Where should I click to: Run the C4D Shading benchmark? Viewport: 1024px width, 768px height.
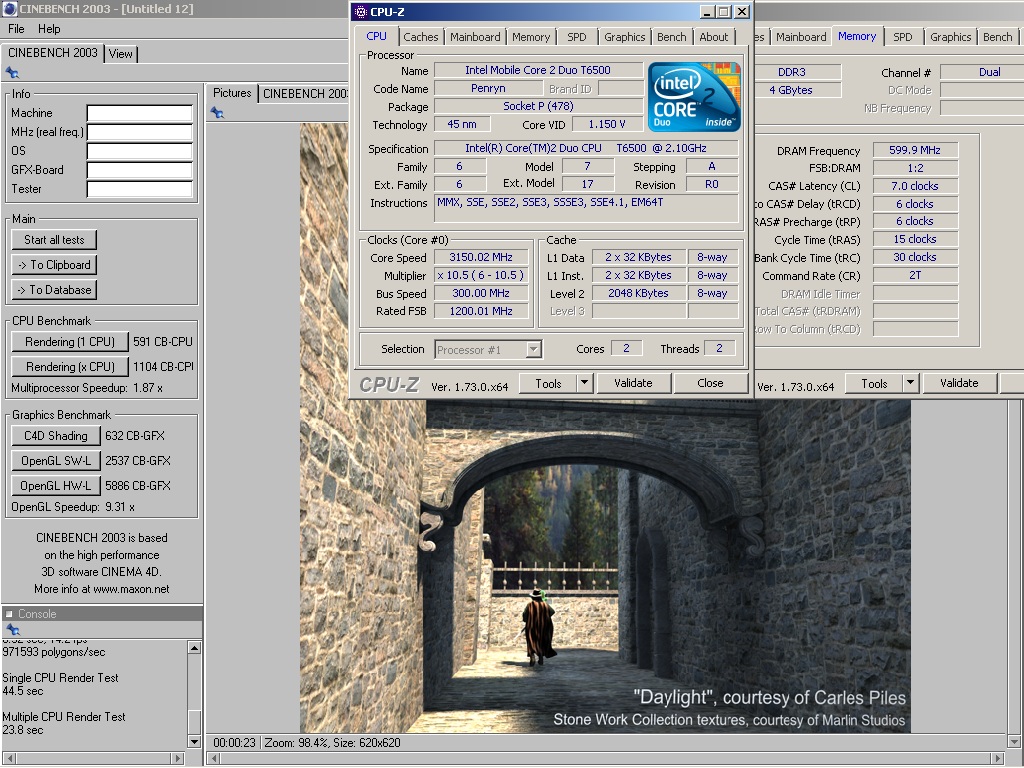[56, 436]
